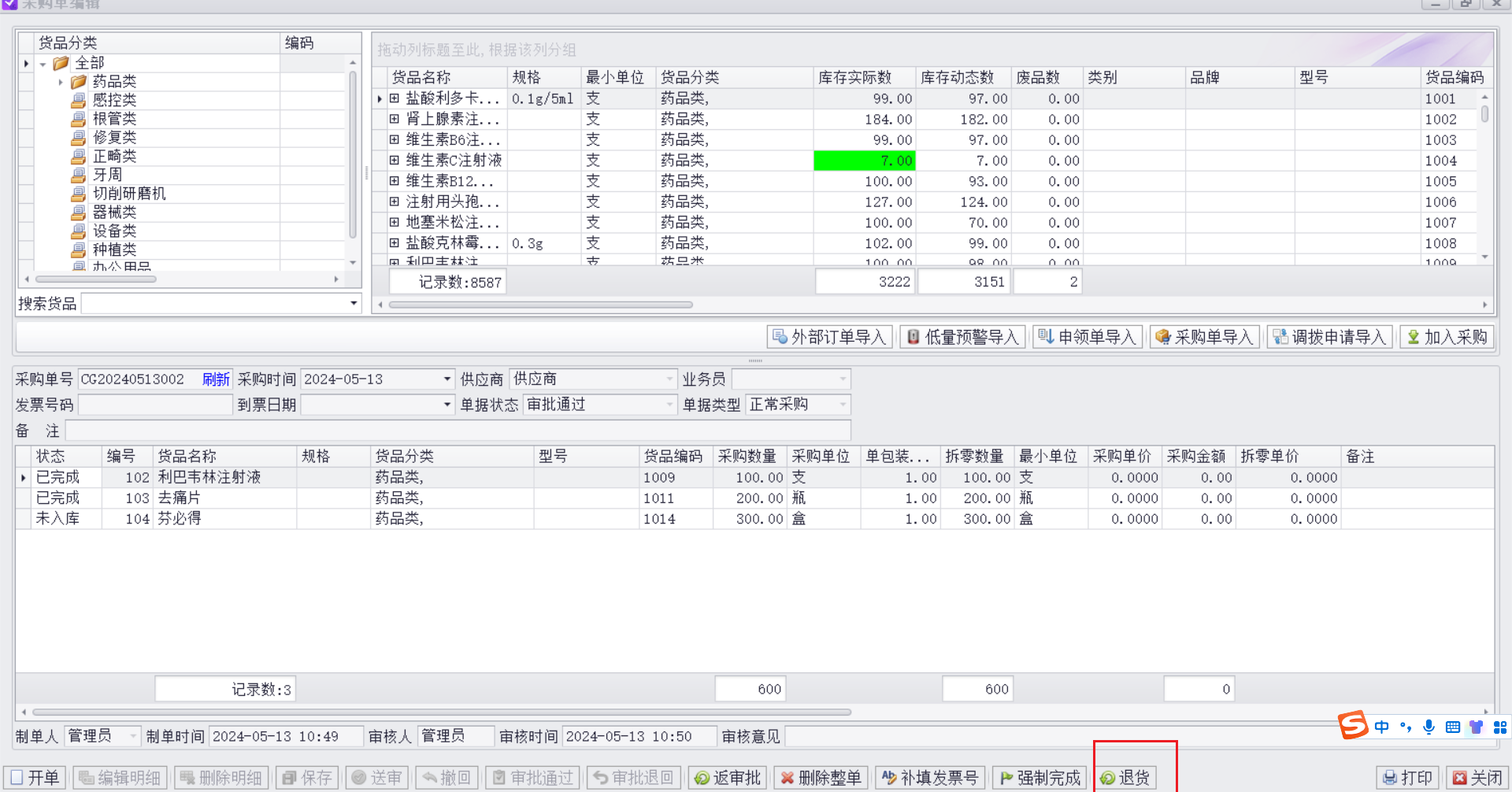Click the Sogou input method S icon
This screenshot has width=1512, height=792.
(x=1354, y=725)
